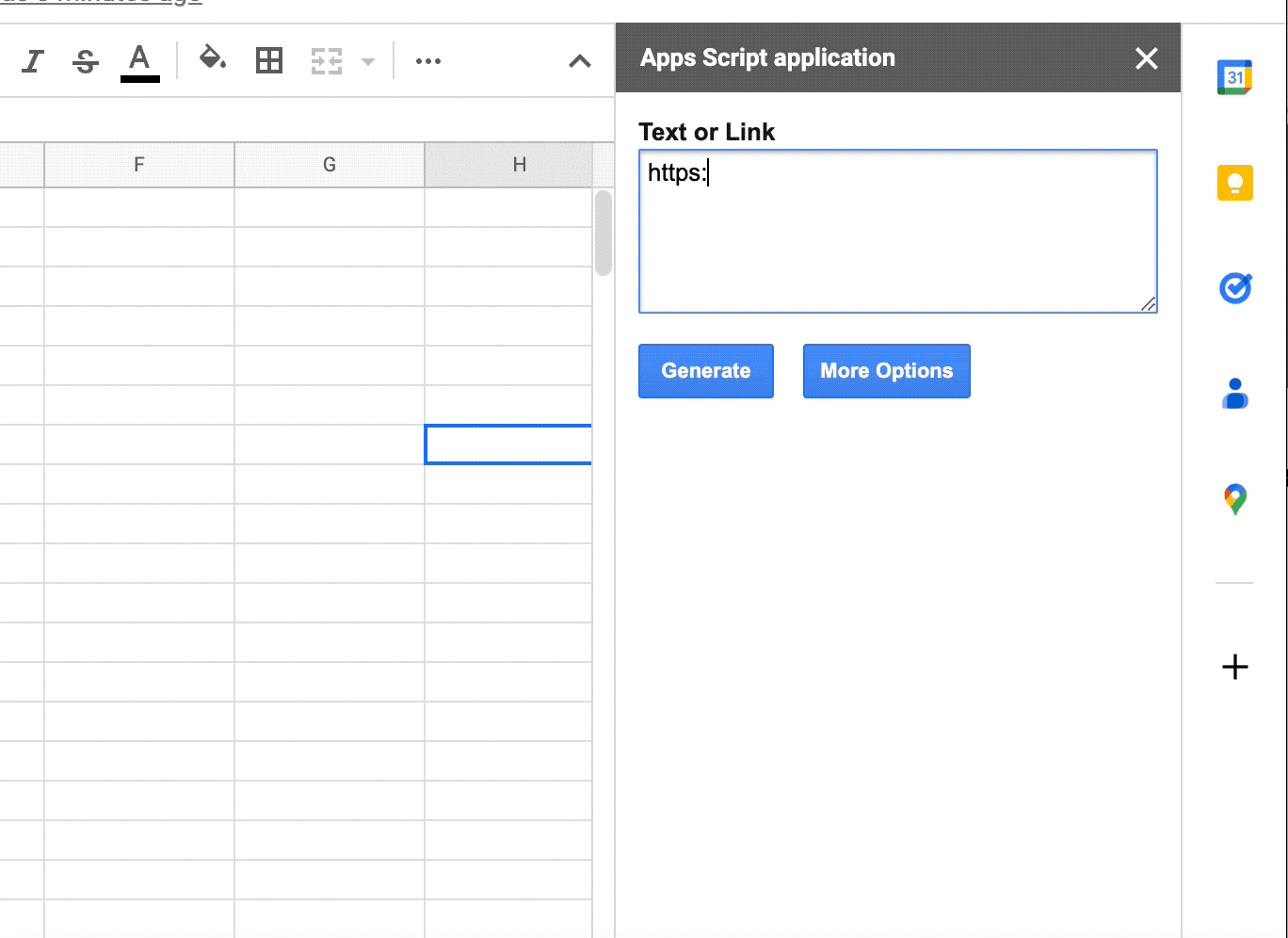This screenshot has width=1288, height=938.
Task: Add a new add-on with the plus icon
Action: pos(1234,667)
